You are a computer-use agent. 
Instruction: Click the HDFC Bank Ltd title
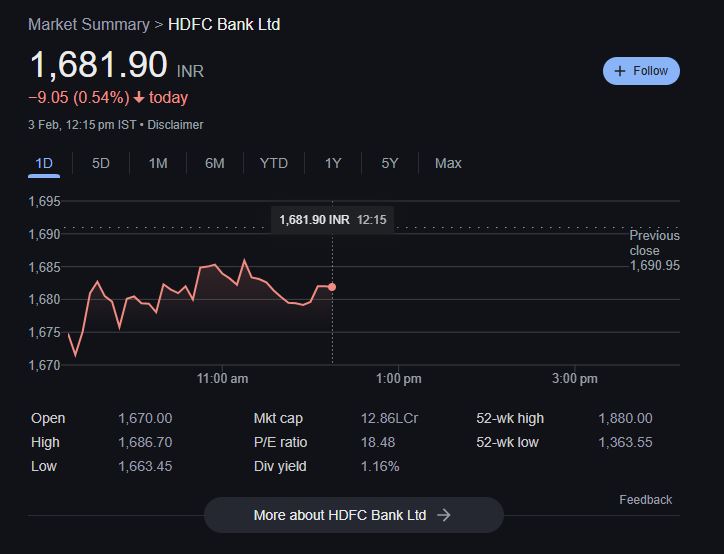pyautogui.click(x=224, y=24)
